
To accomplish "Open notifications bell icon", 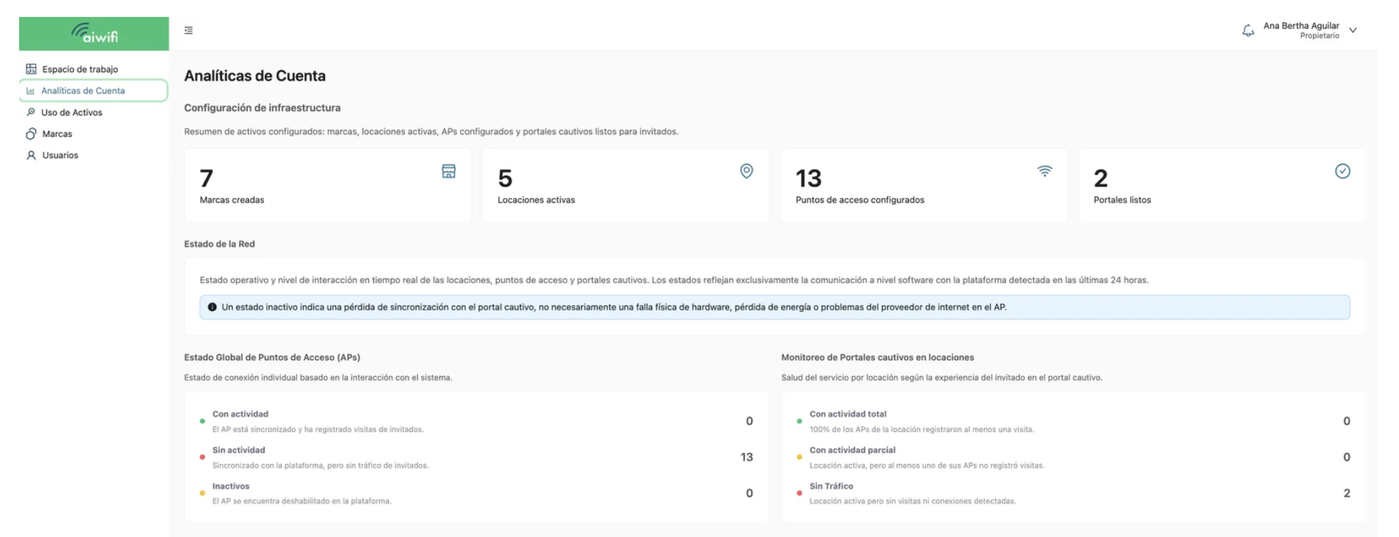I will 1248,31.
